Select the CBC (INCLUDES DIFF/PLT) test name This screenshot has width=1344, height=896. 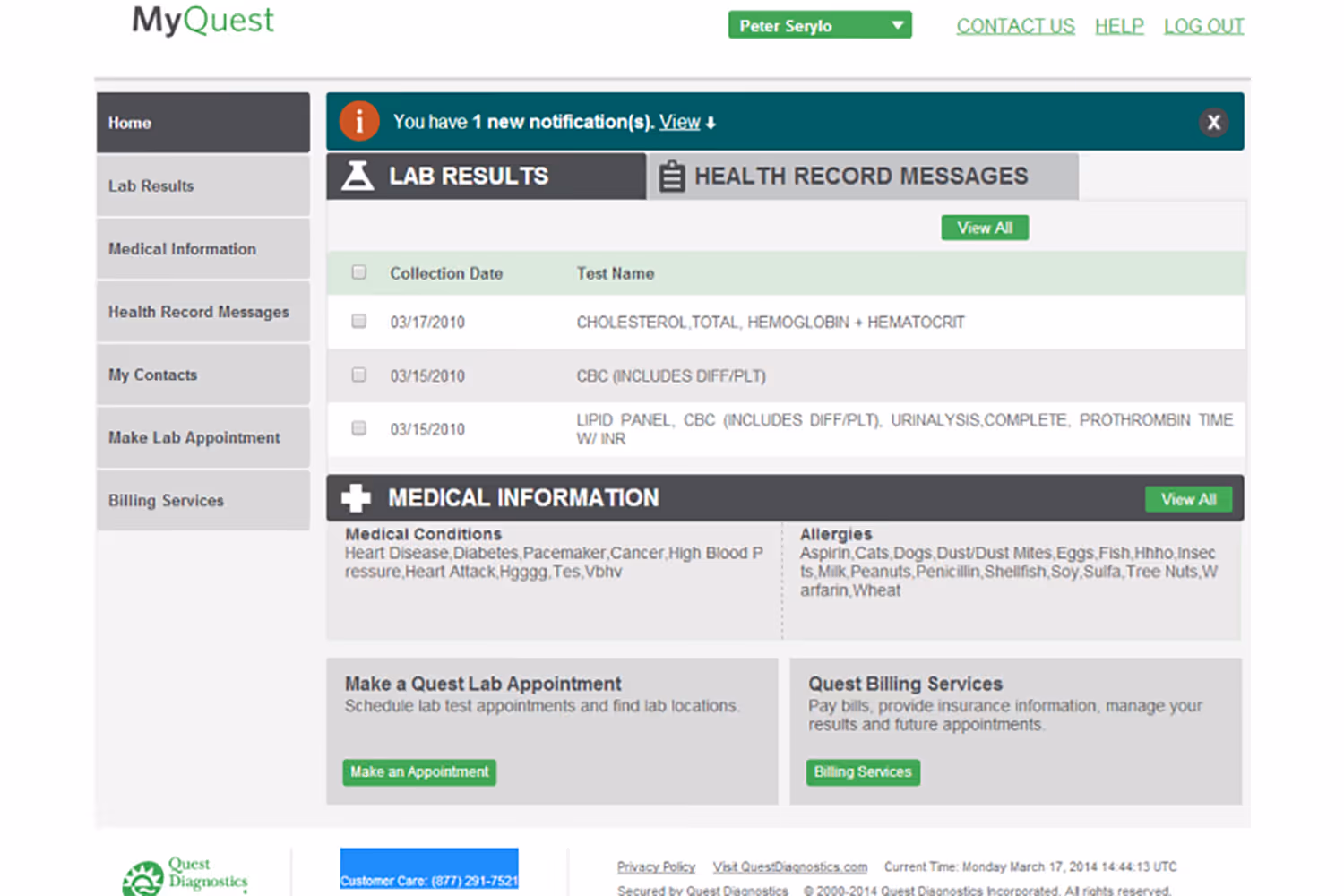pyautogui.click(x=671, y=375)
